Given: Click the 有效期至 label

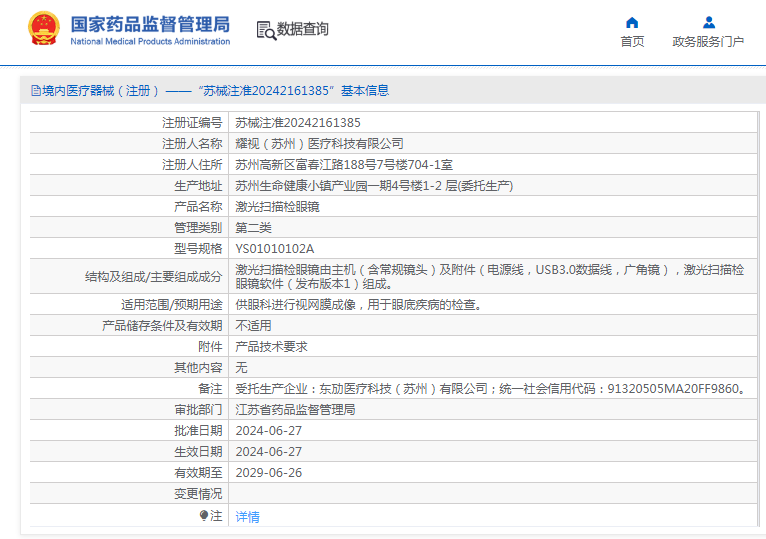Looking at the screenshot, I should point(198,473).
